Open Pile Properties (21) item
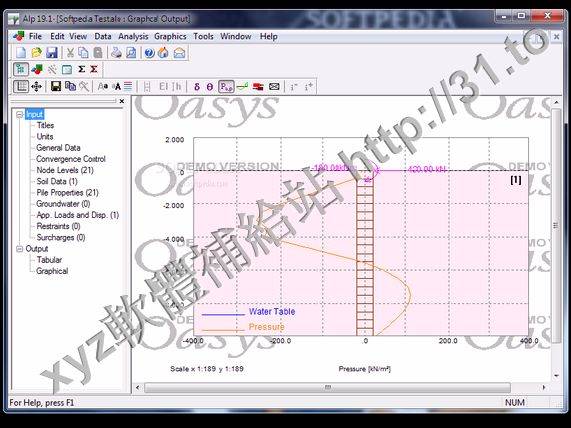Screen dimensions: 571x428 [x=67, y=193]
